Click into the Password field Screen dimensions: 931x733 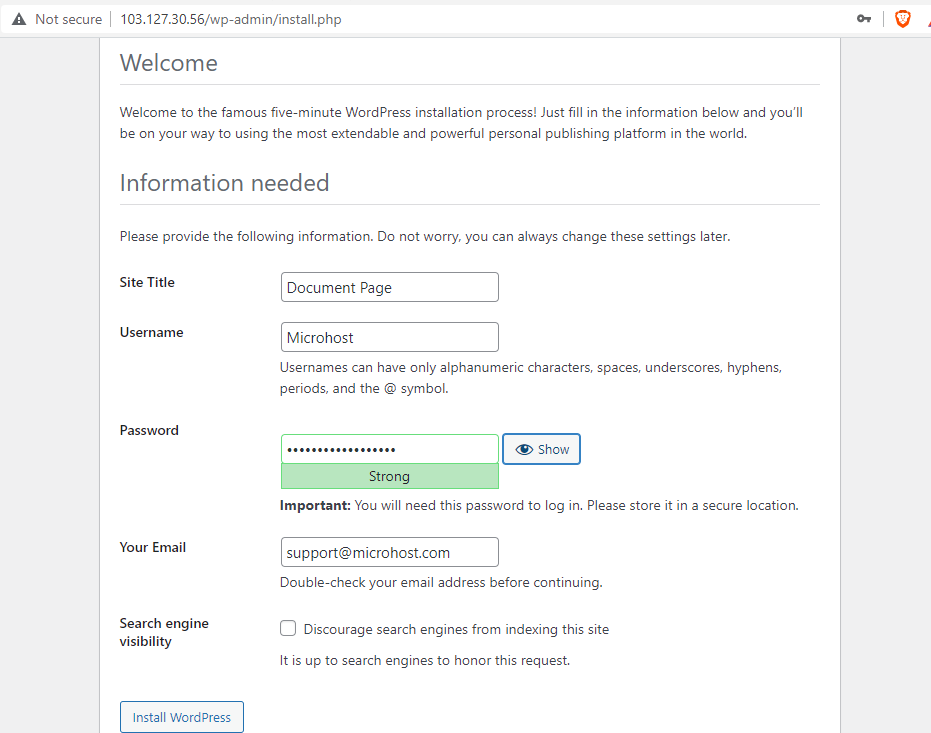[390, 449]
